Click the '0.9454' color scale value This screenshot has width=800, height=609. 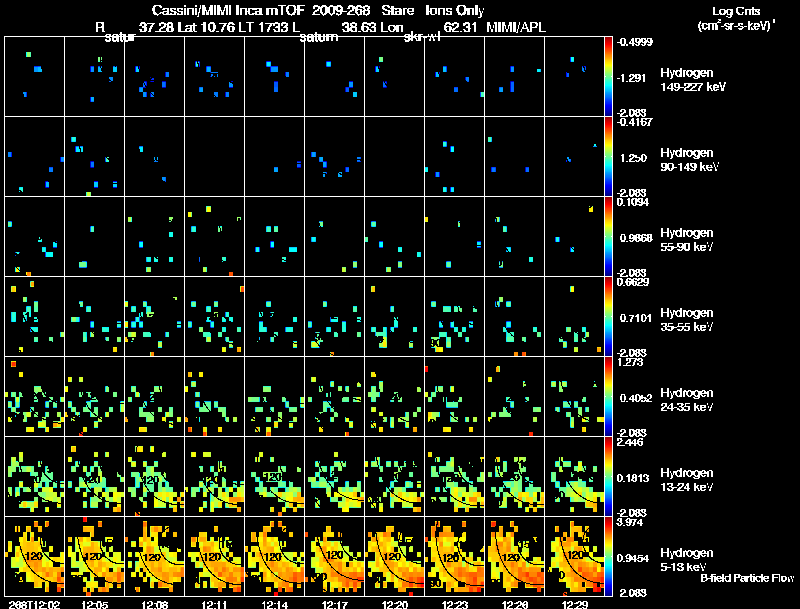(633, 559)
